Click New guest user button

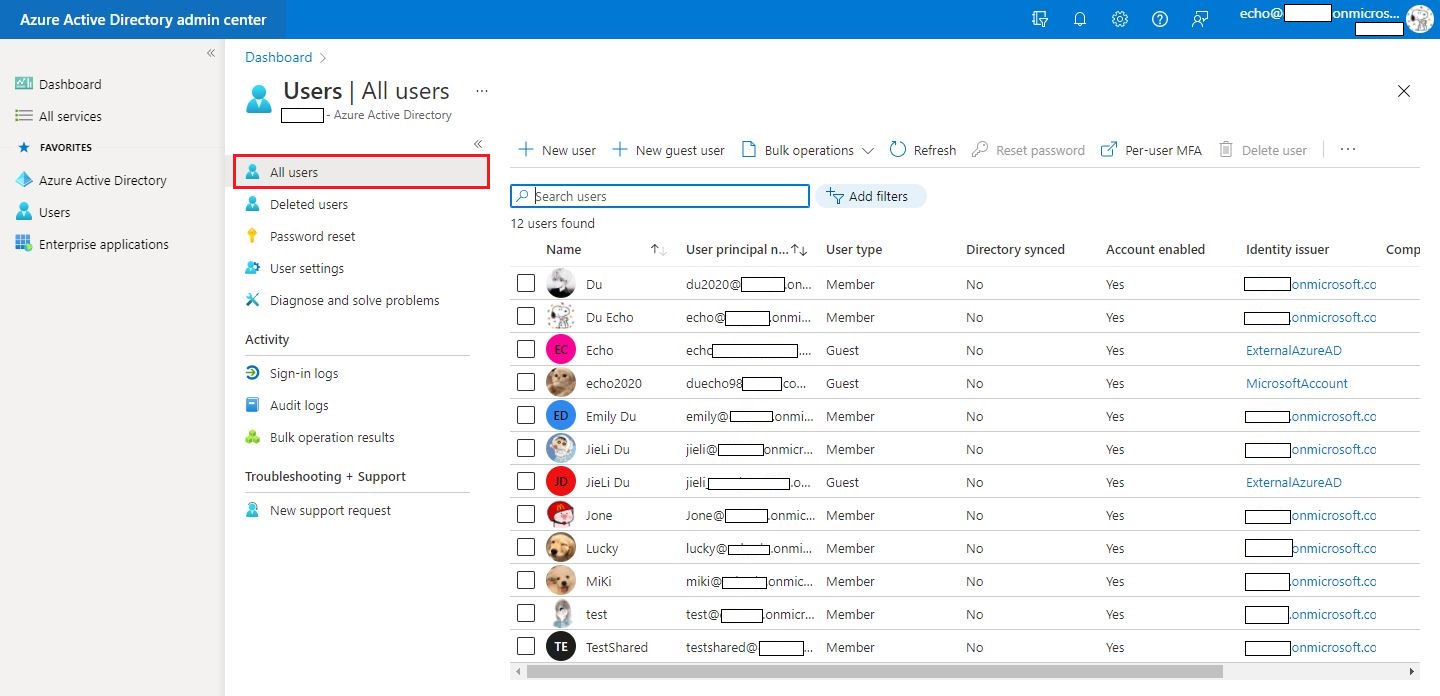668,150
